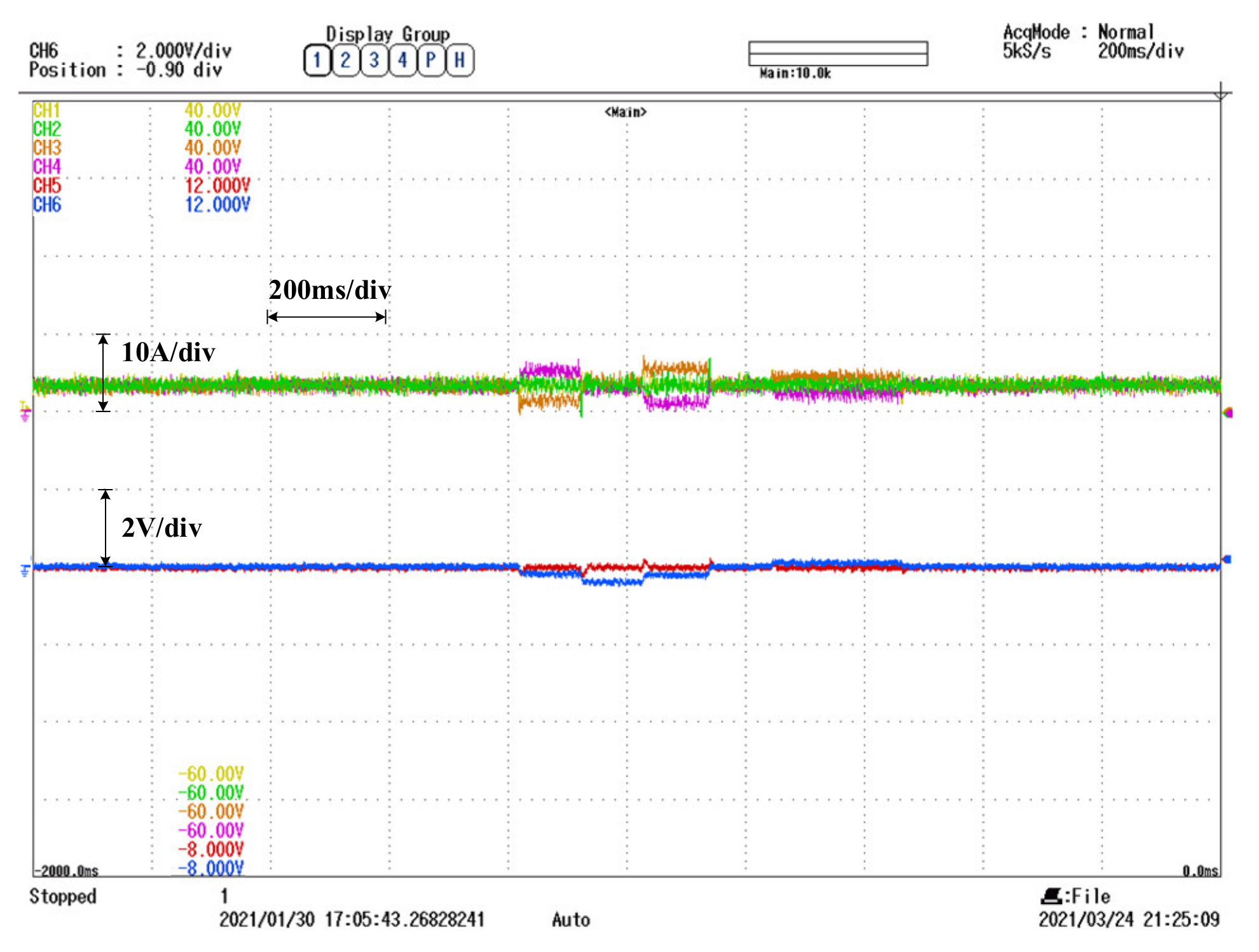Select the CH1 channel label

click(46, 111)
